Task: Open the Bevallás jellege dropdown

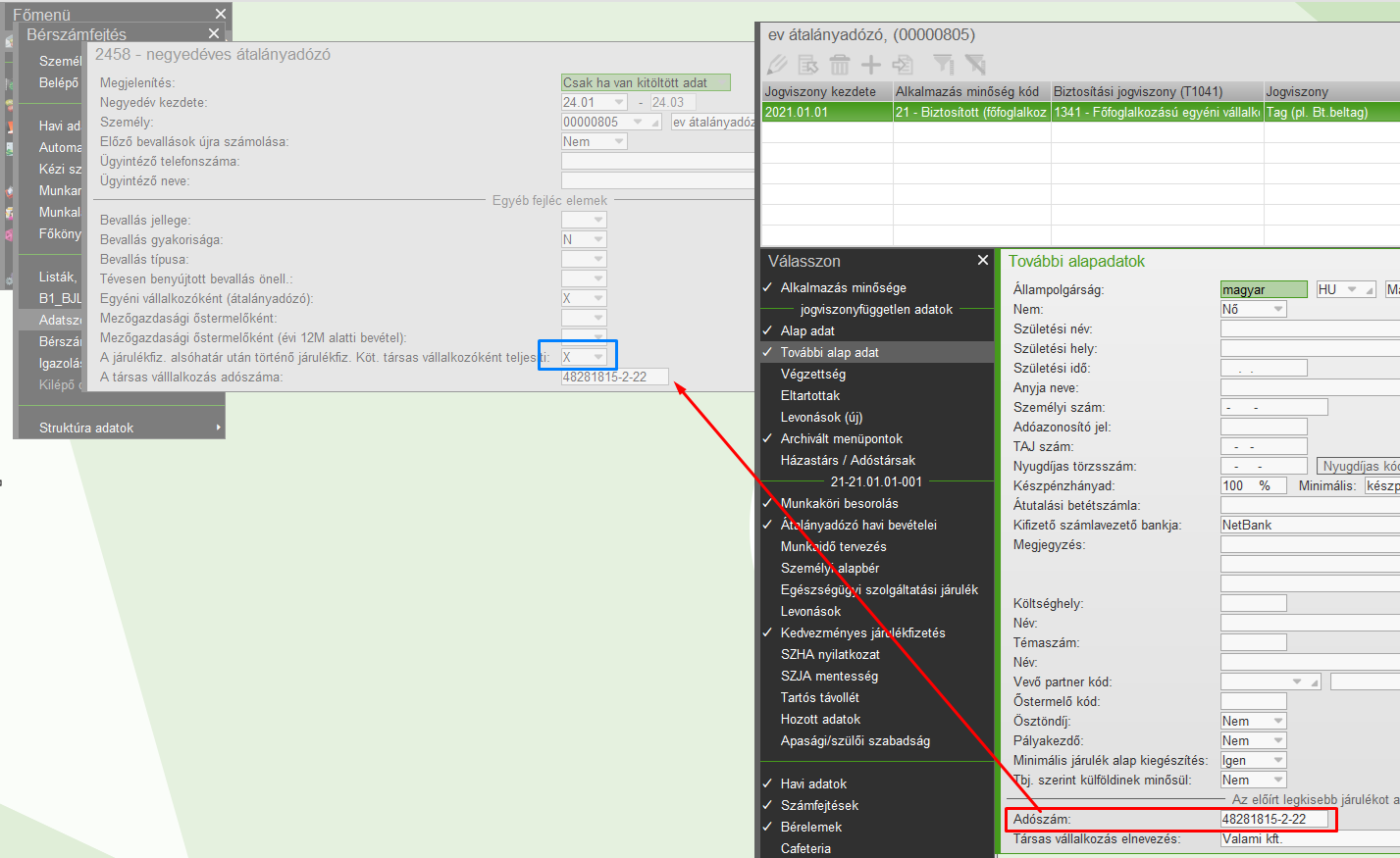Action: (x=598, y=220)
